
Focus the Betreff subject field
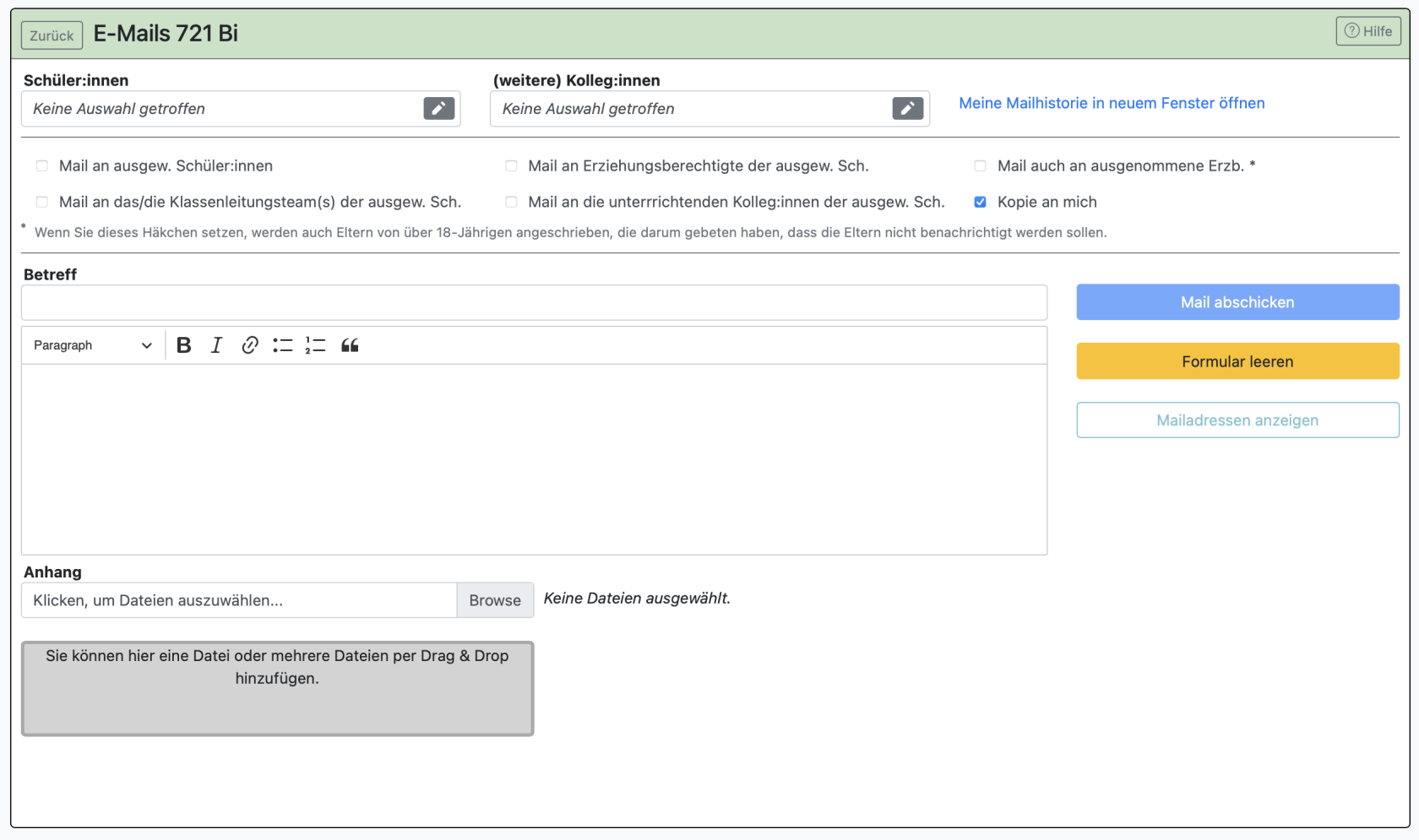534,302
